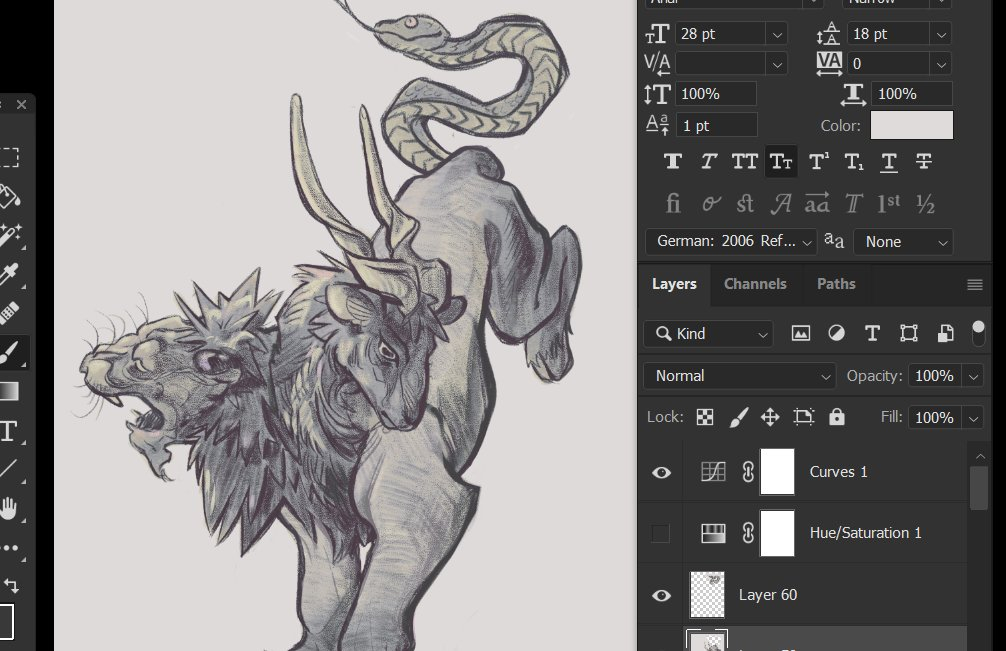1006x651 pixels.
Task: Open the German language dropdown
Action: pyautogui.click(x=731, y=242)
